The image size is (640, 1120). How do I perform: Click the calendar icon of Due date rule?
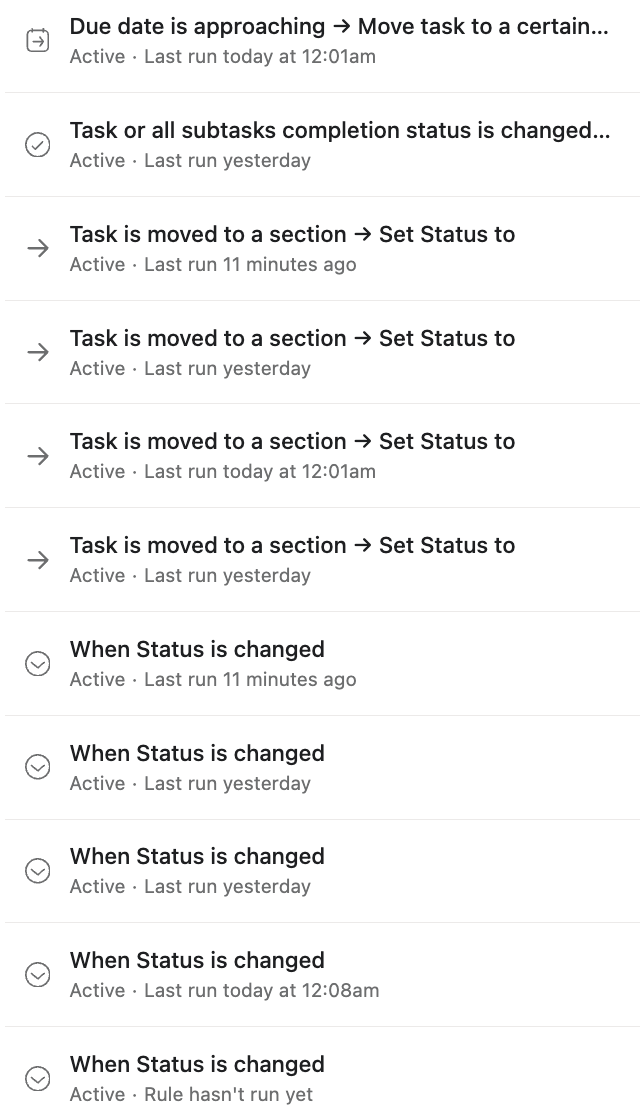pyautogui.click(x=37, y=41)
